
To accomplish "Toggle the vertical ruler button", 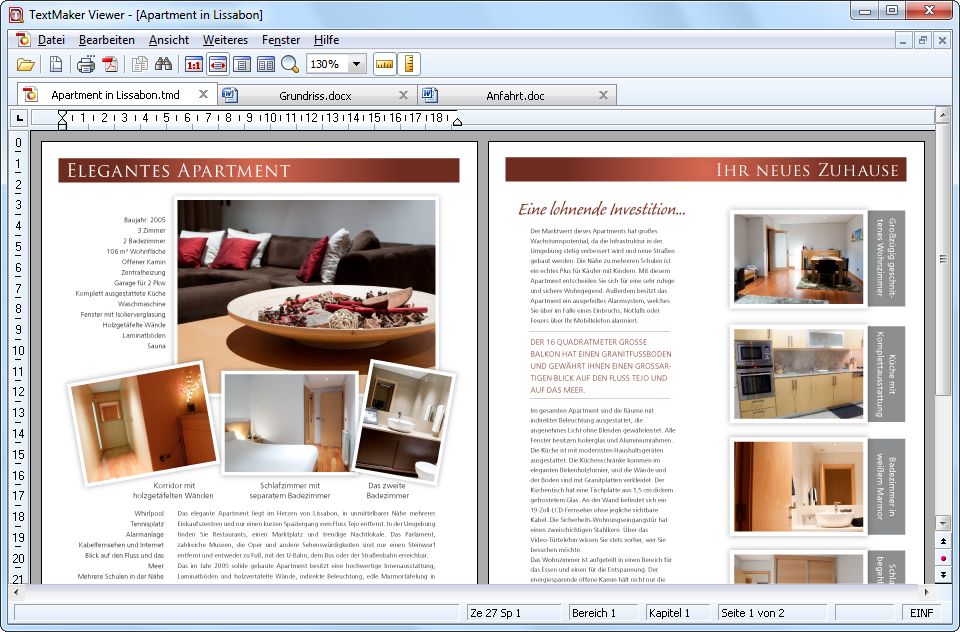I will [409, 64].
